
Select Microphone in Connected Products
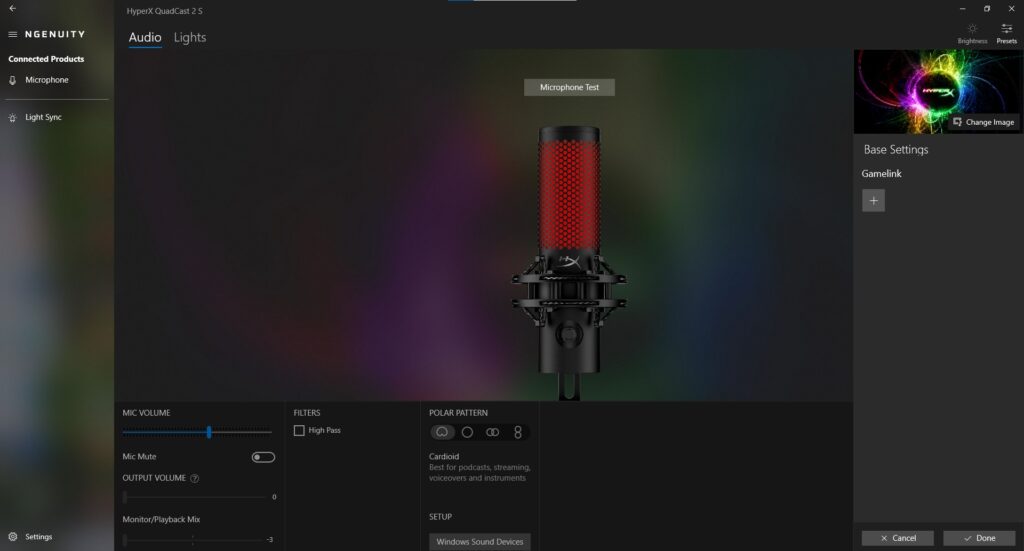pyautogui.click(x=46, y=80)
